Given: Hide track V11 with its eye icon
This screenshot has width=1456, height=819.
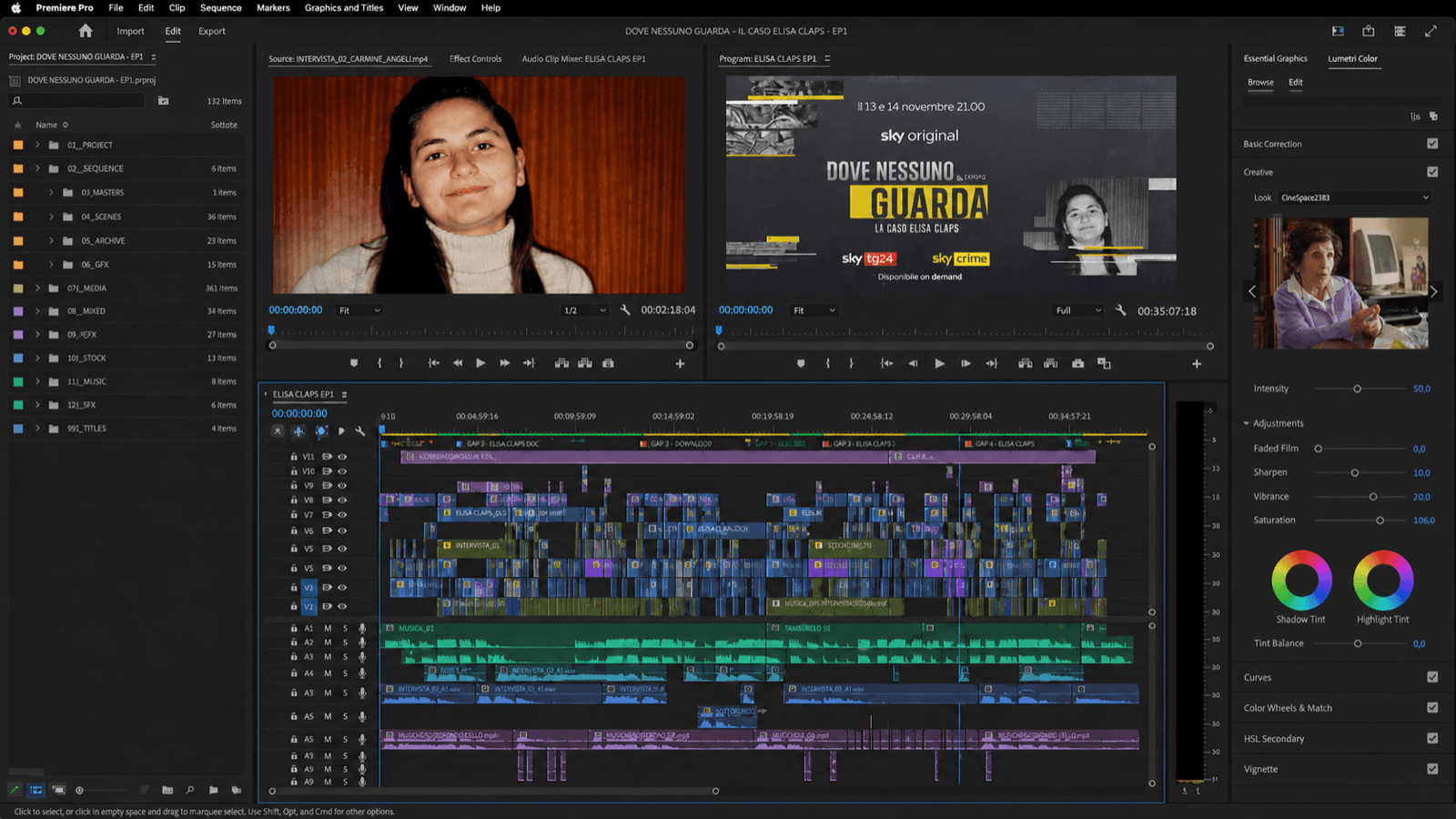Looking at the screenshot, I should (342, 457).
